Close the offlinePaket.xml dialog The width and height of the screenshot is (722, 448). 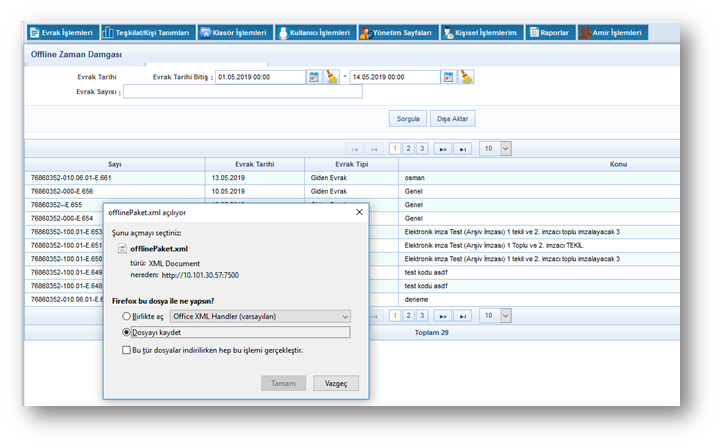pyautogui.click(x=359, y=212)
